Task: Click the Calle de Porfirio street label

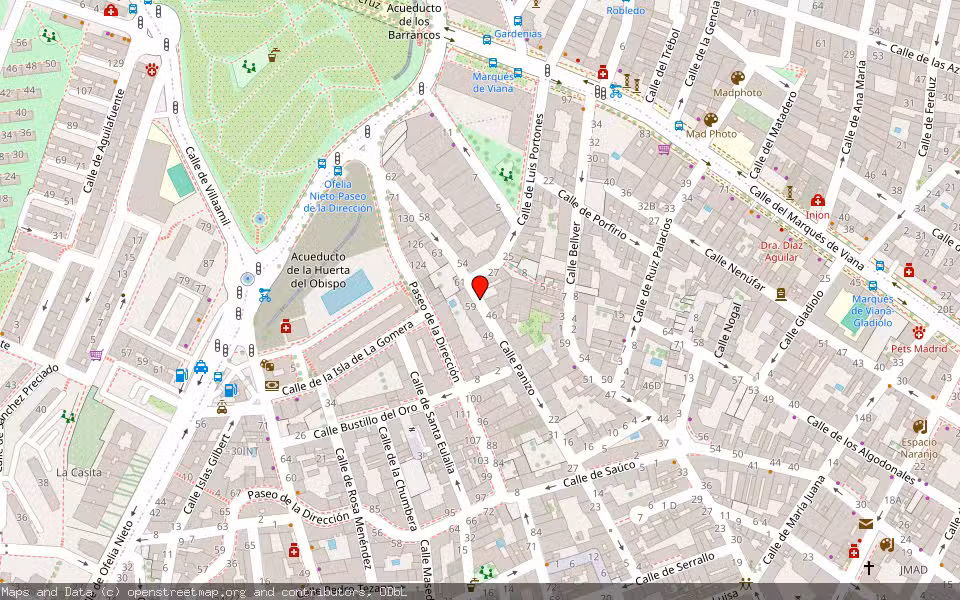Action: coord(592,216)
